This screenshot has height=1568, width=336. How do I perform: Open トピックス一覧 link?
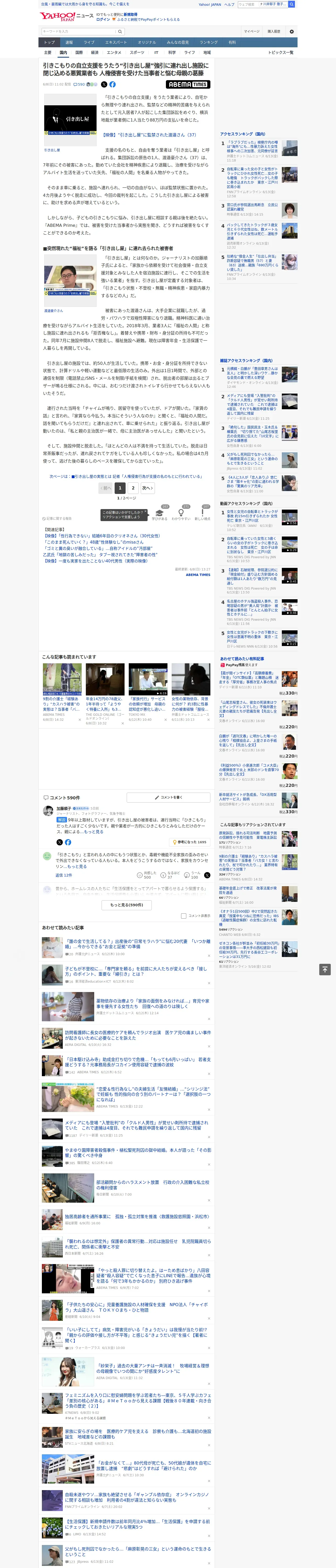pyautogui.click(x=281, y=52)
